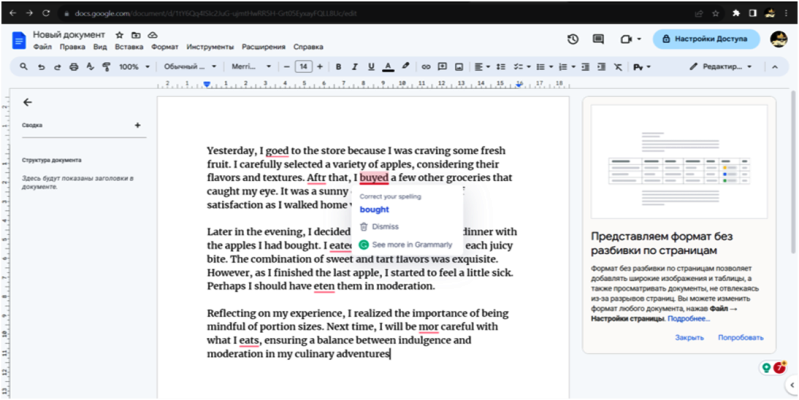Open the comments history icon
This screenshot has height=400, width=799.
599,39
